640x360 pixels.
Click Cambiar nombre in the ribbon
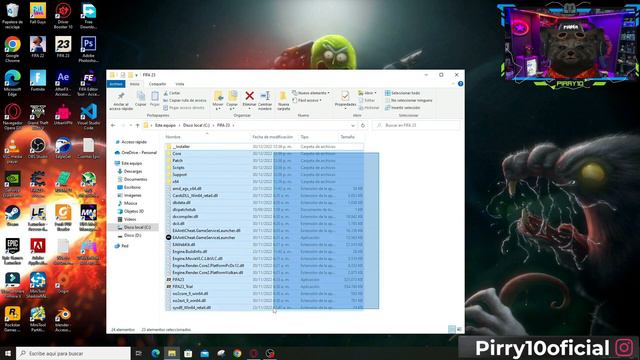[x=265, y=100]
